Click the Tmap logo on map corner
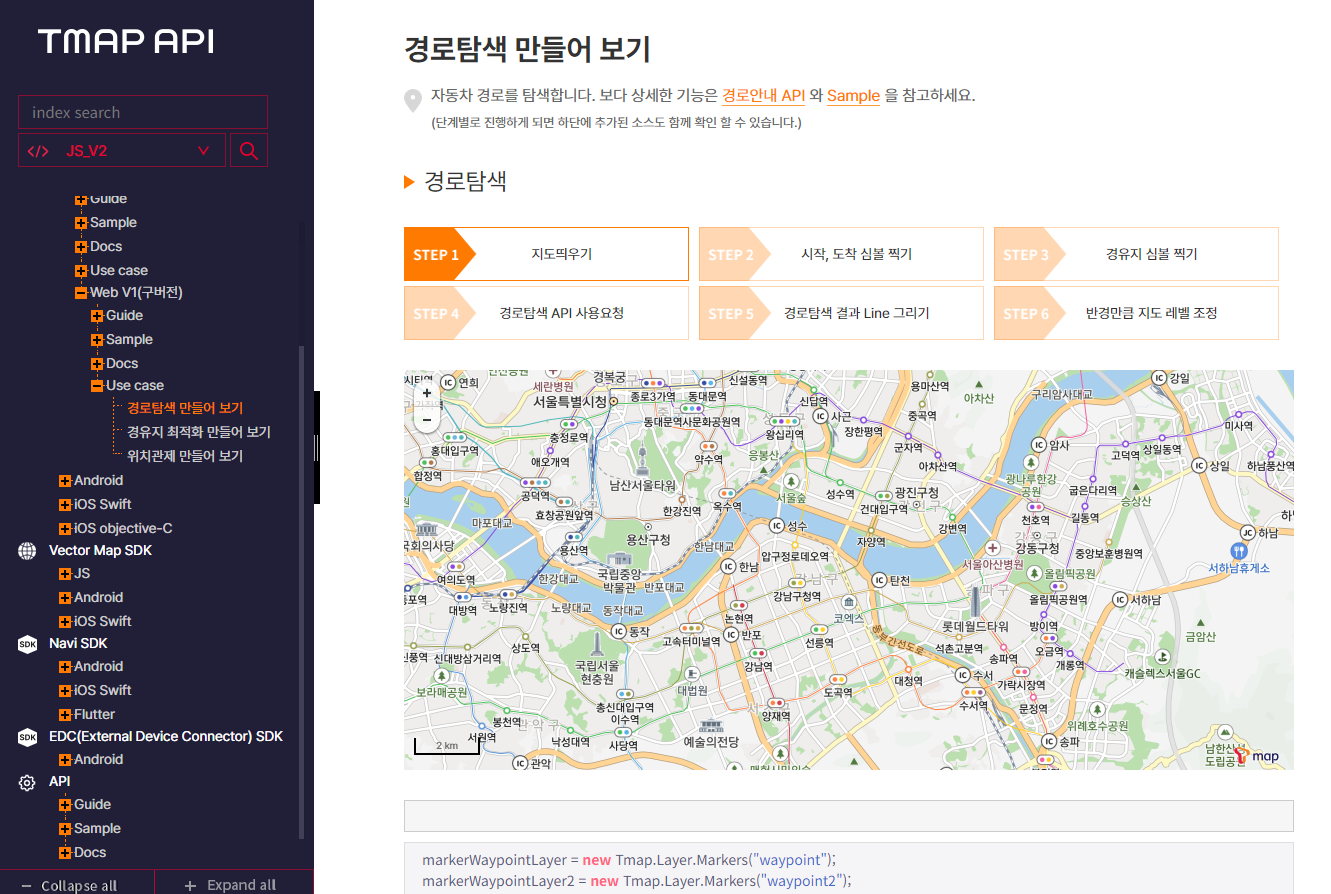This screenshot has width=1331, height=894. [x=1257, y=757]
